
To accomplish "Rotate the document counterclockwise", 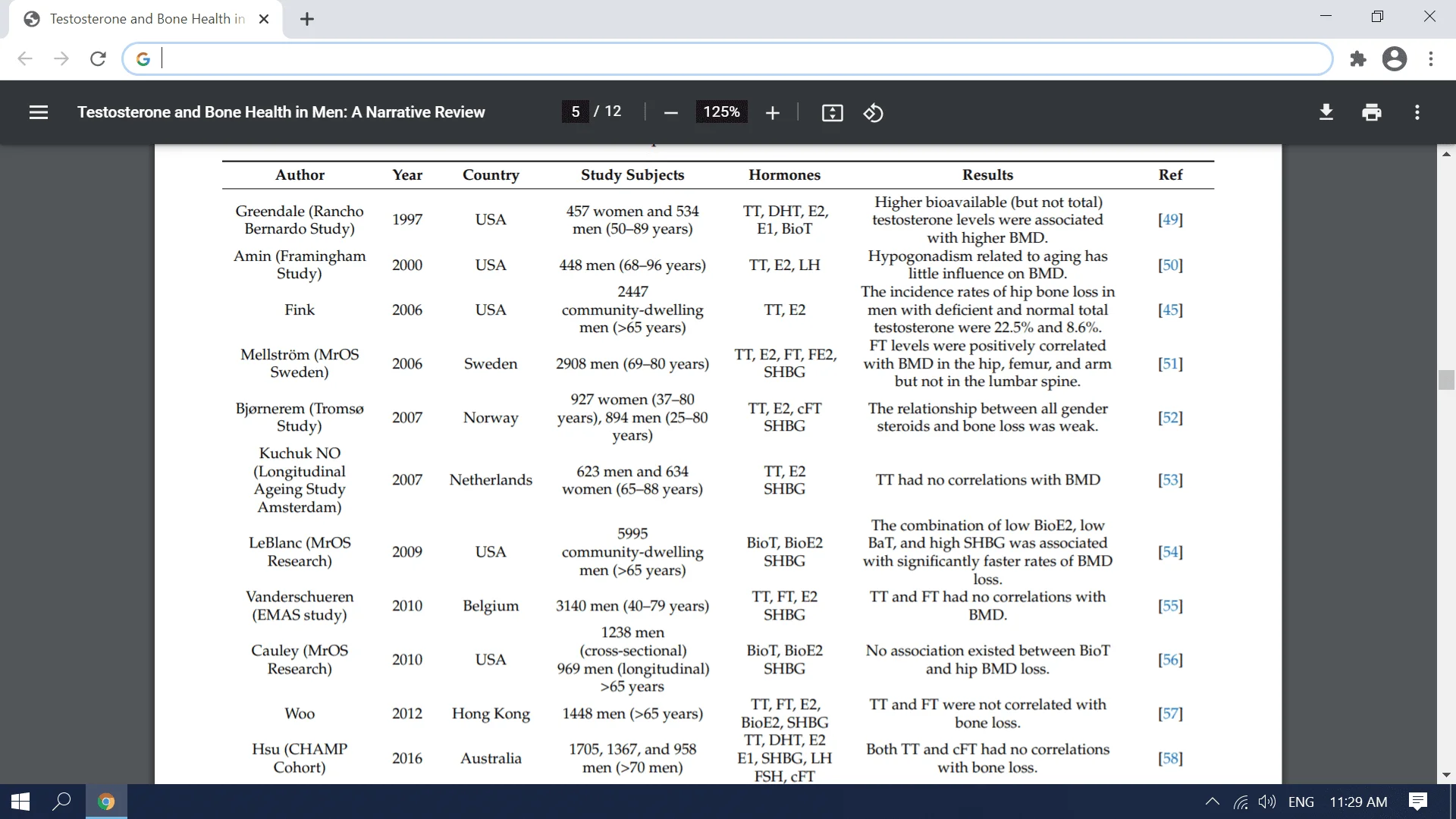I will click(873, 113).
